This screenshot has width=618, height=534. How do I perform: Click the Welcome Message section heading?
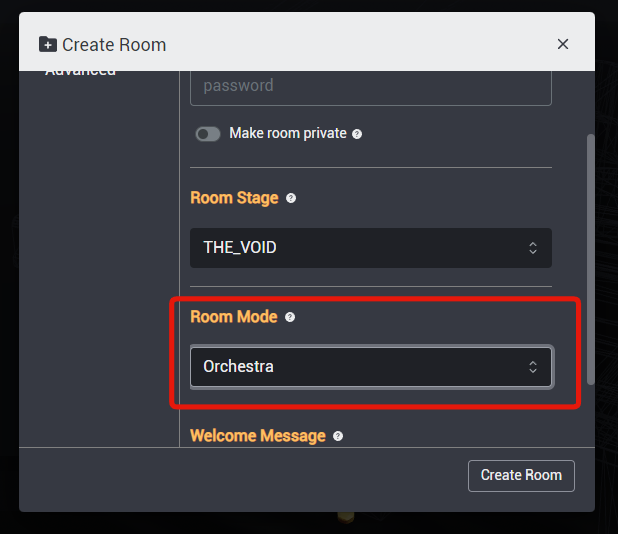(x=258, y=436)
